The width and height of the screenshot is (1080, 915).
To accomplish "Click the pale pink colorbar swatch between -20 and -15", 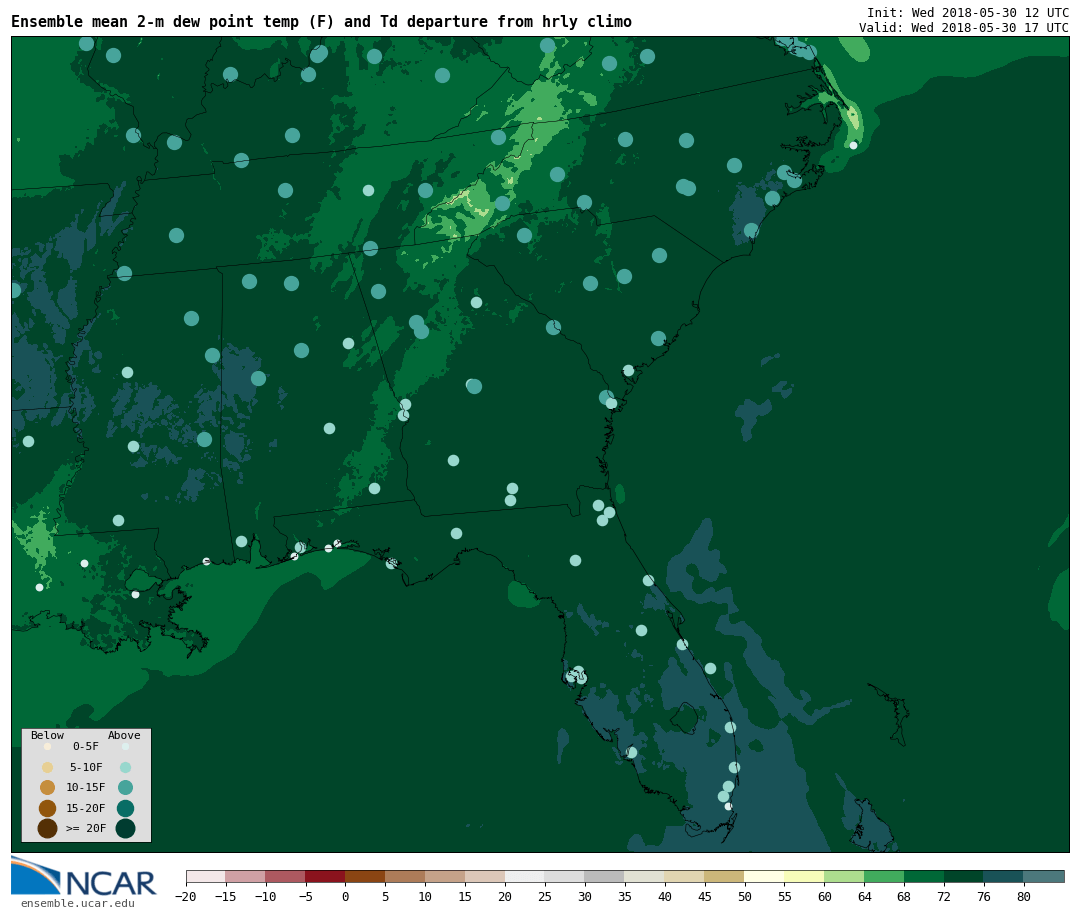I will [206, 876].
